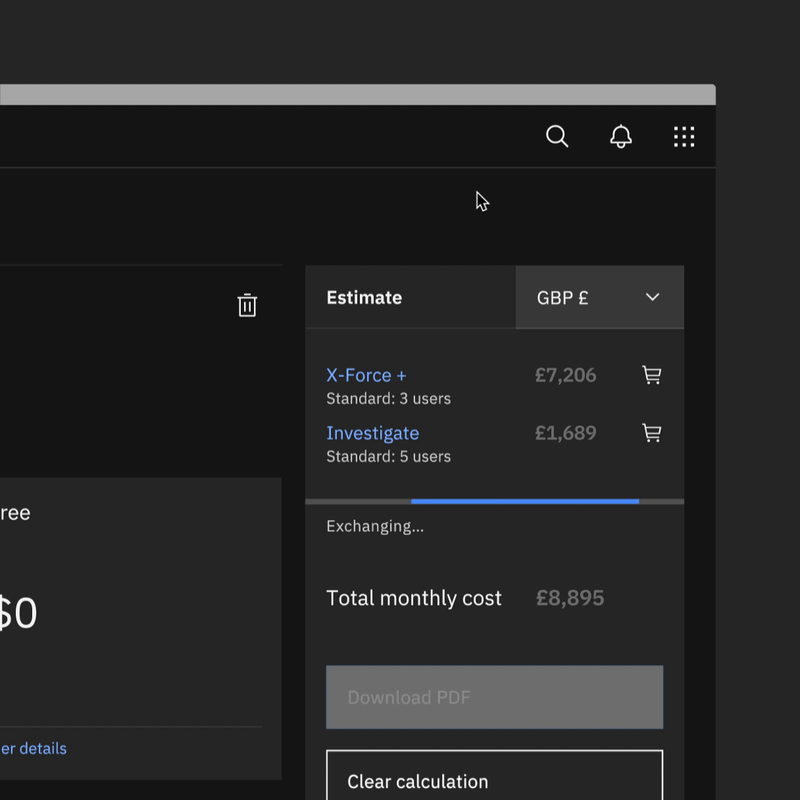
Task: Open the app switcher grid icon
Action: pyautogui.click(x=684, y=137)
